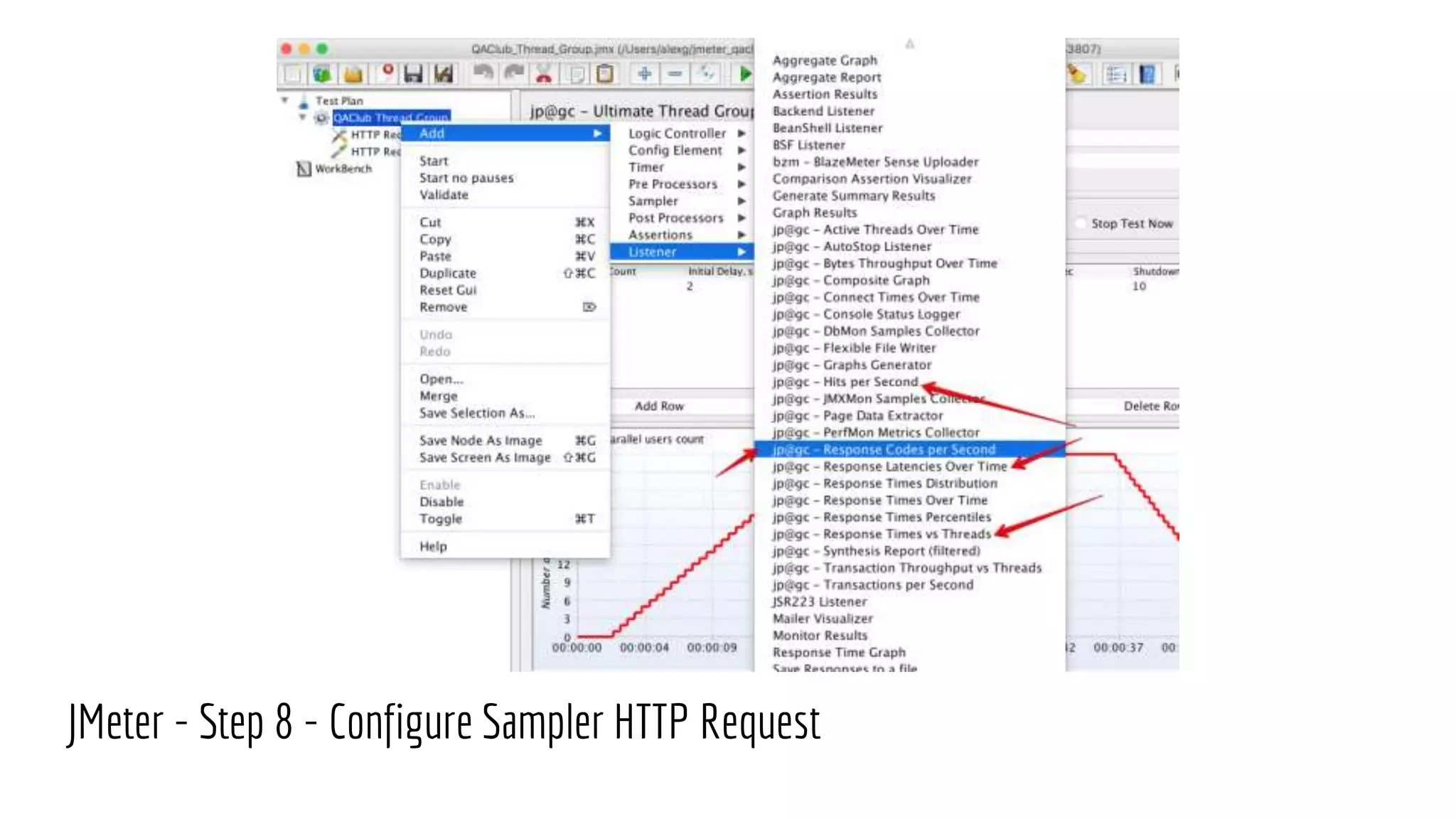Viewport: 1456px width, 819px height.
Task: Choose Start from the context menu
Action: [x=505, y=161]
